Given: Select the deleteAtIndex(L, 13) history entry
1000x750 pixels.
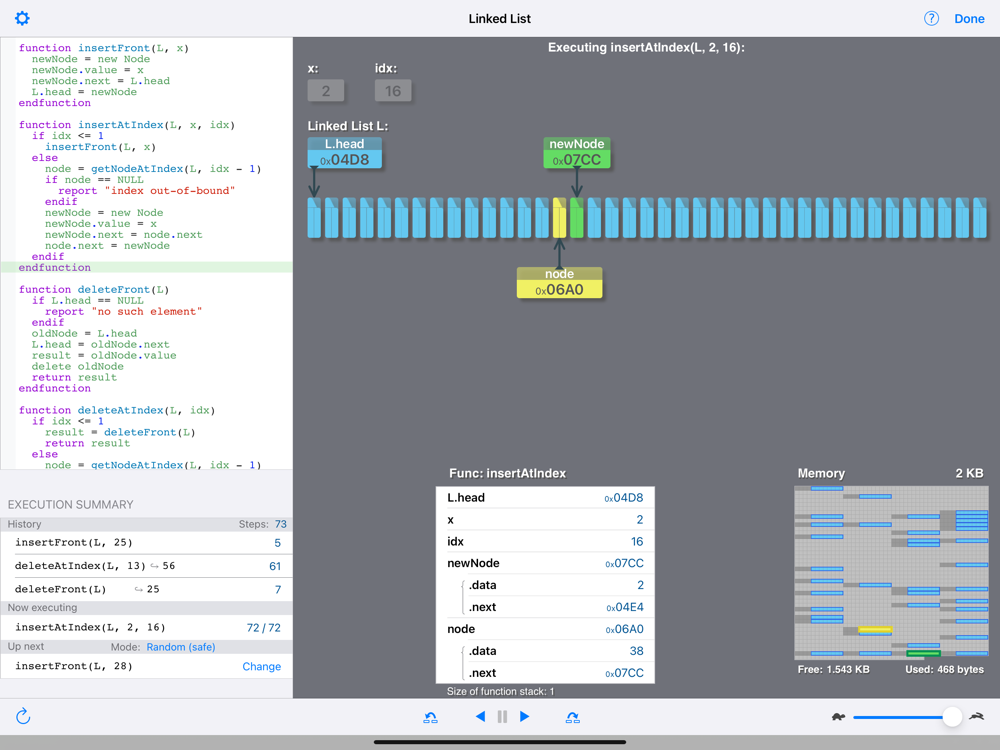Looking at the screenshot, I should pyautogui.click(x=147, y=566).
